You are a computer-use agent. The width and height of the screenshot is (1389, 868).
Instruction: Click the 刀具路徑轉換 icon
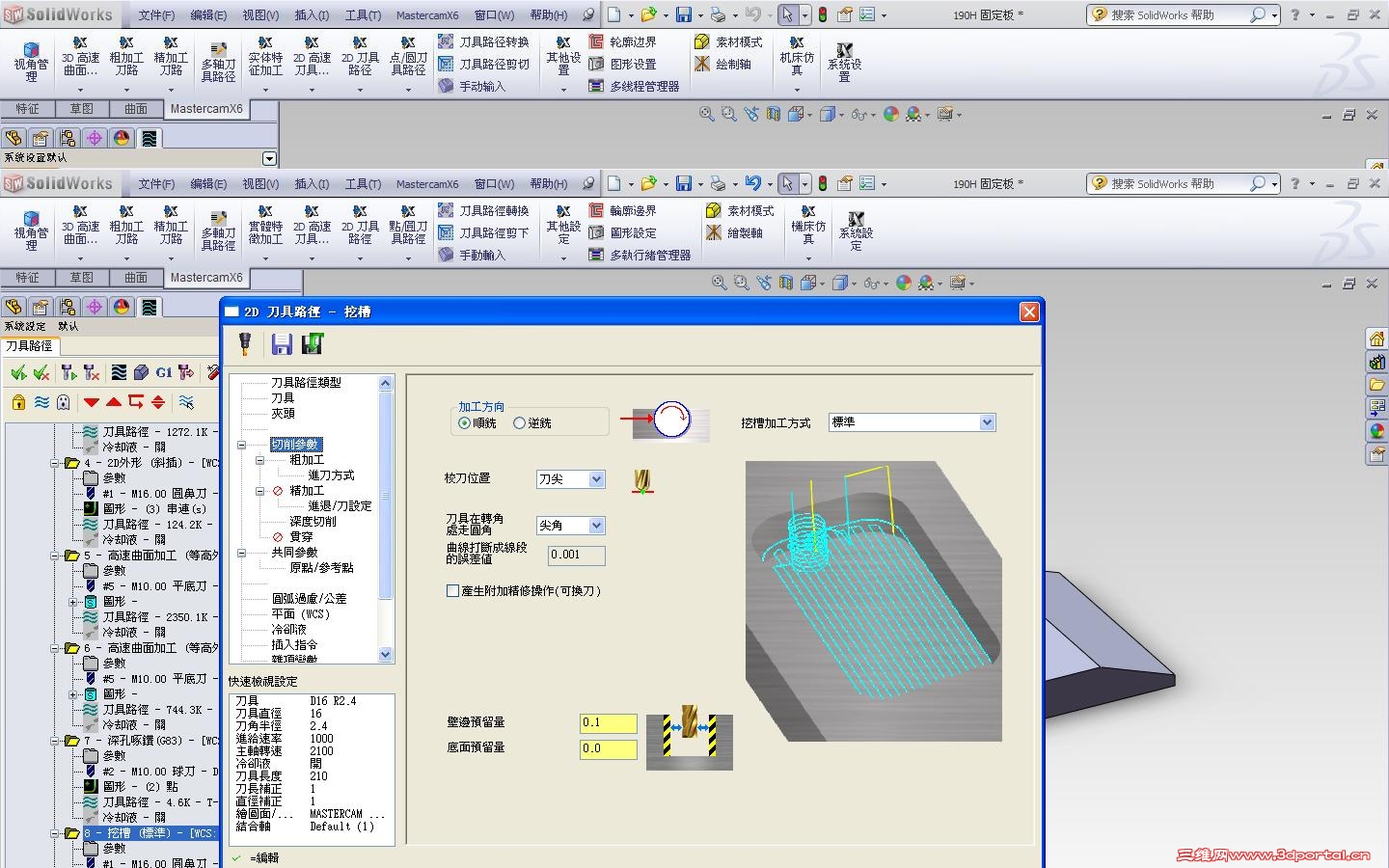[446, 210]
